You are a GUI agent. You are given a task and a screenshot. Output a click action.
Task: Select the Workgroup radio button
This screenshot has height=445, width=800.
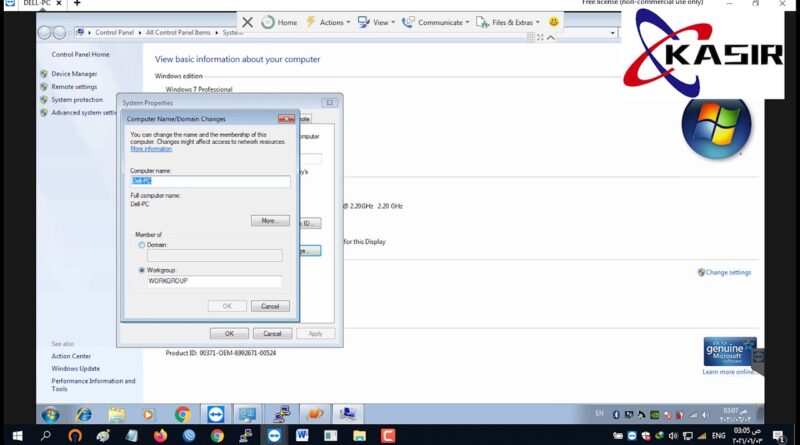[x=141, y=270]
